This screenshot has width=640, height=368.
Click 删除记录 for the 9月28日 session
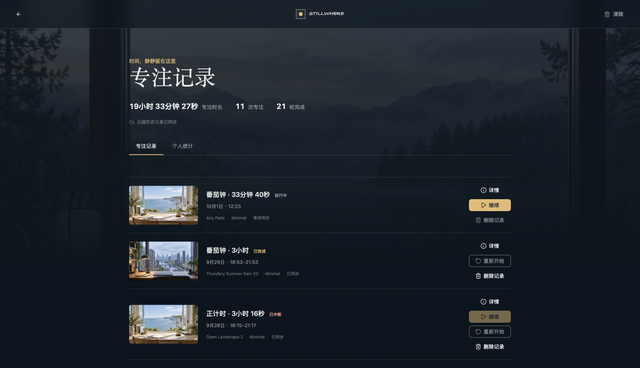(490, 347)
